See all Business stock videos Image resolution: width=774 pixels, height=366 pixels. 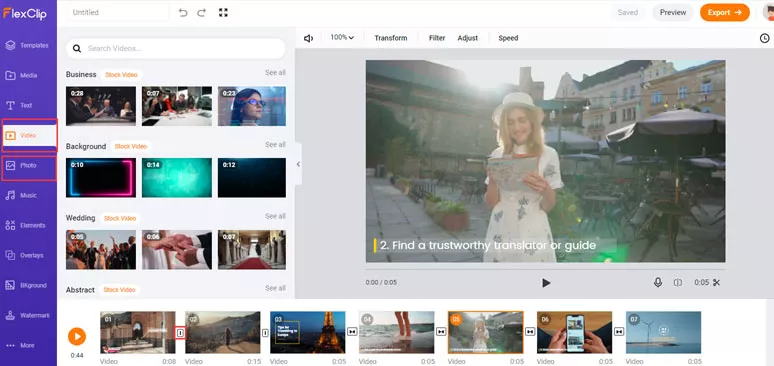tap(275, 73)
